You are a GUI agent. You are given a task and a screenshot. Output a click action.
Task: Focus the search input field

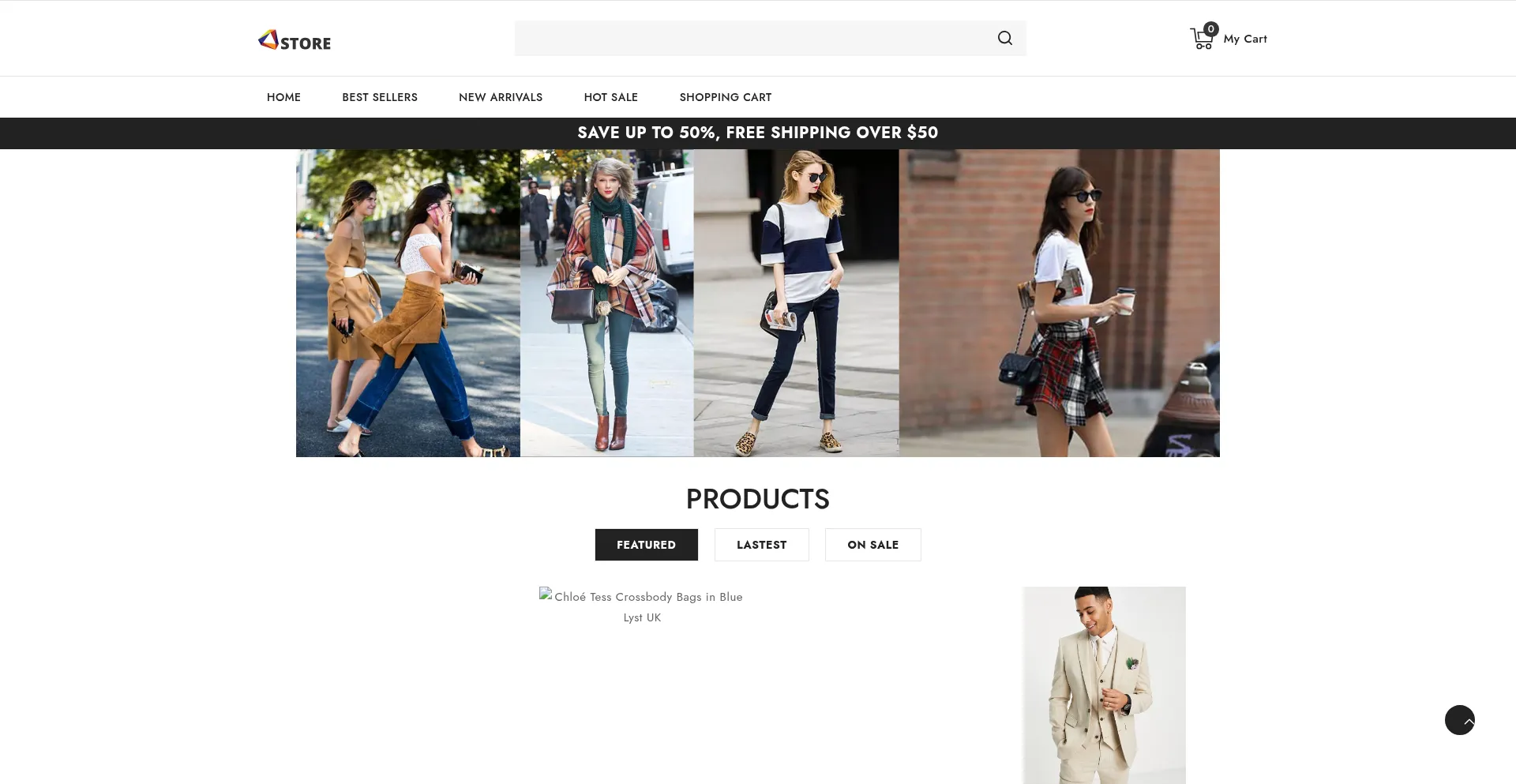click(x=750, y=39)
